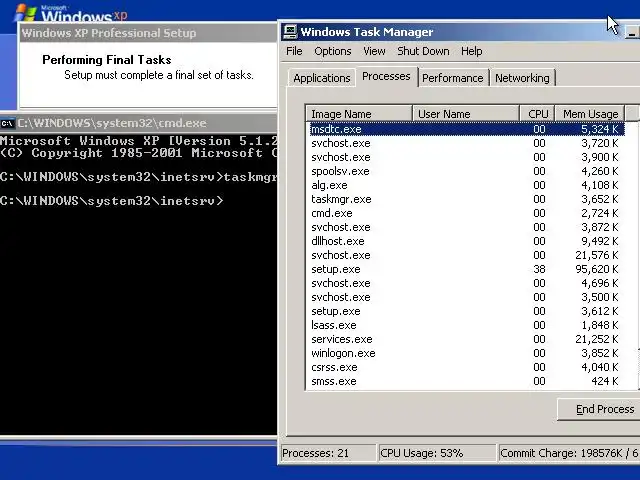Click the End Process button

coord(599,409)
